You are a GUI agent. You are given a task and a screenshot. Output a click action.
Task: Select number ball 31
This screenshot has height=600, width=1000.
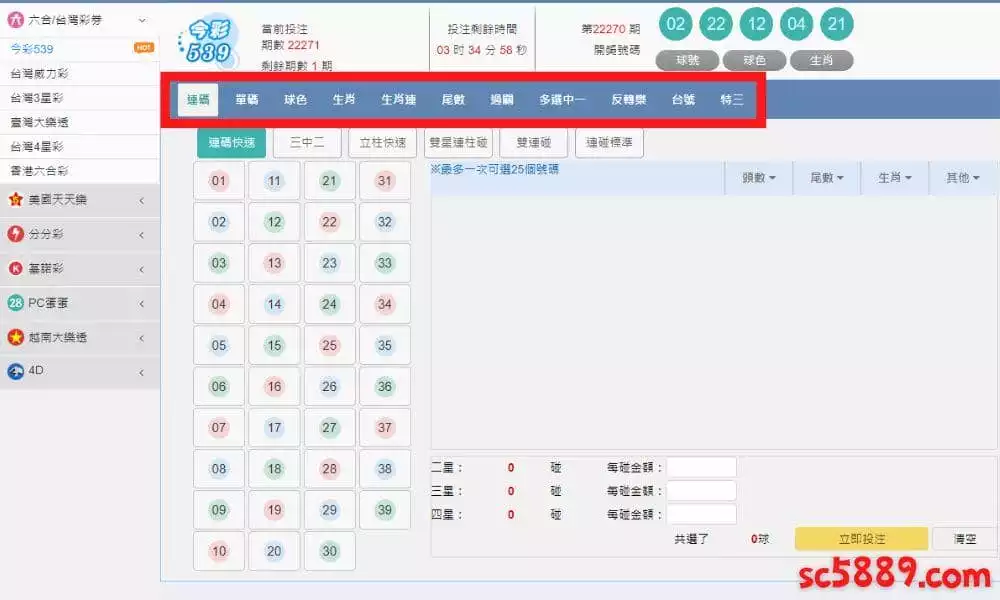click(x=385, y=180)
